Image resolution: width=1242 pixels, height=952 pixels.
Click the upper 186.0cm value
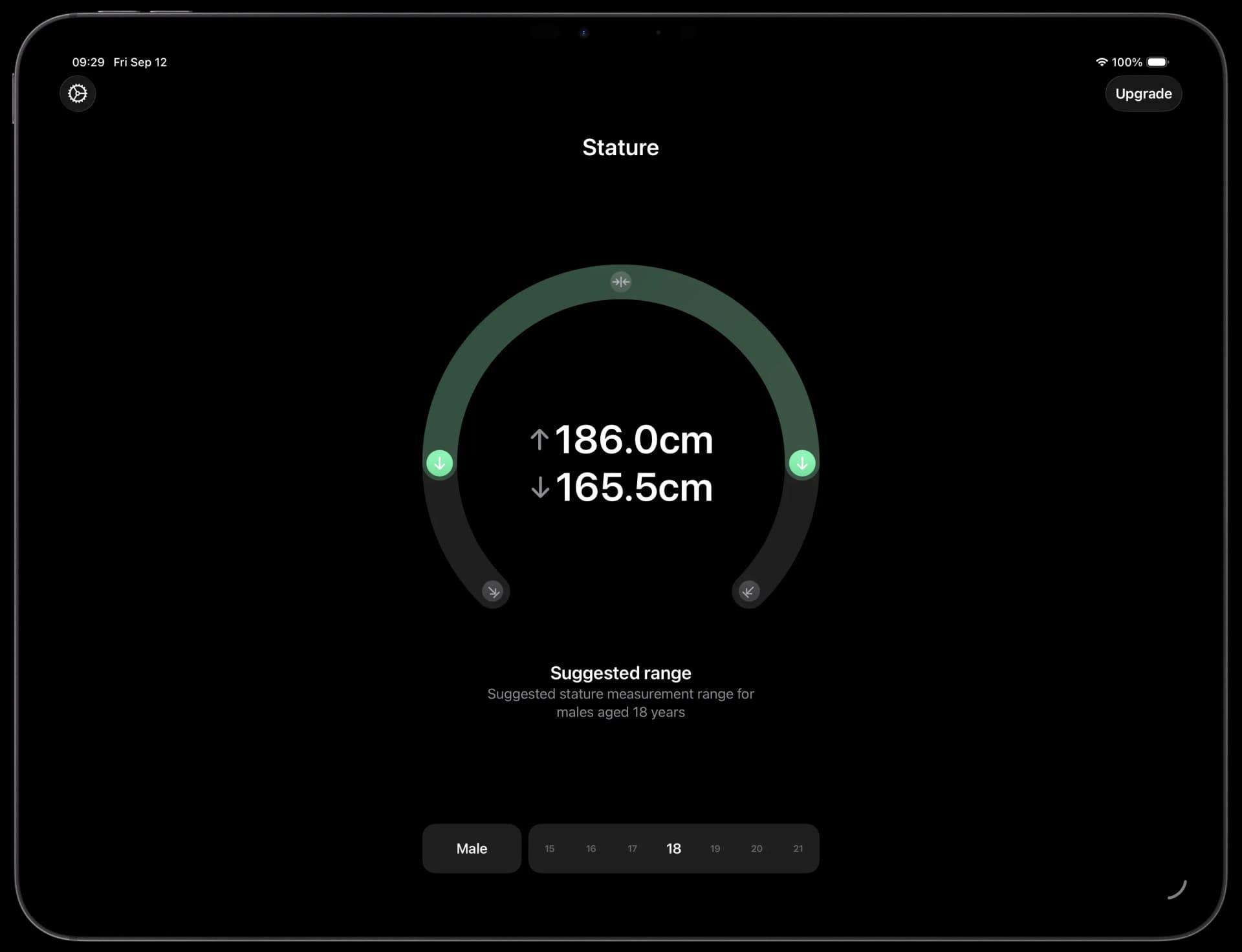[633, 440]
